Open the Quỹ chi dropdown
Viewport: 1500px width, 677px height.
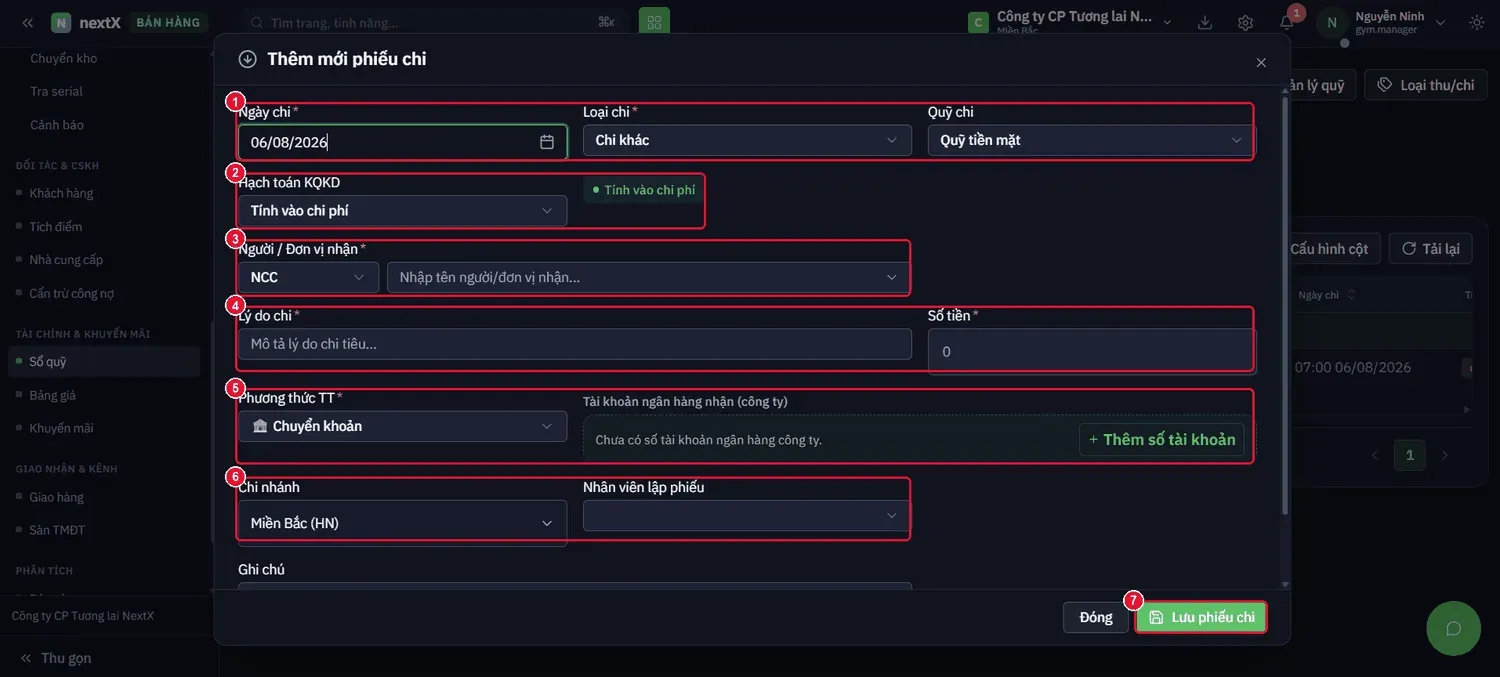coord(1090,140)
